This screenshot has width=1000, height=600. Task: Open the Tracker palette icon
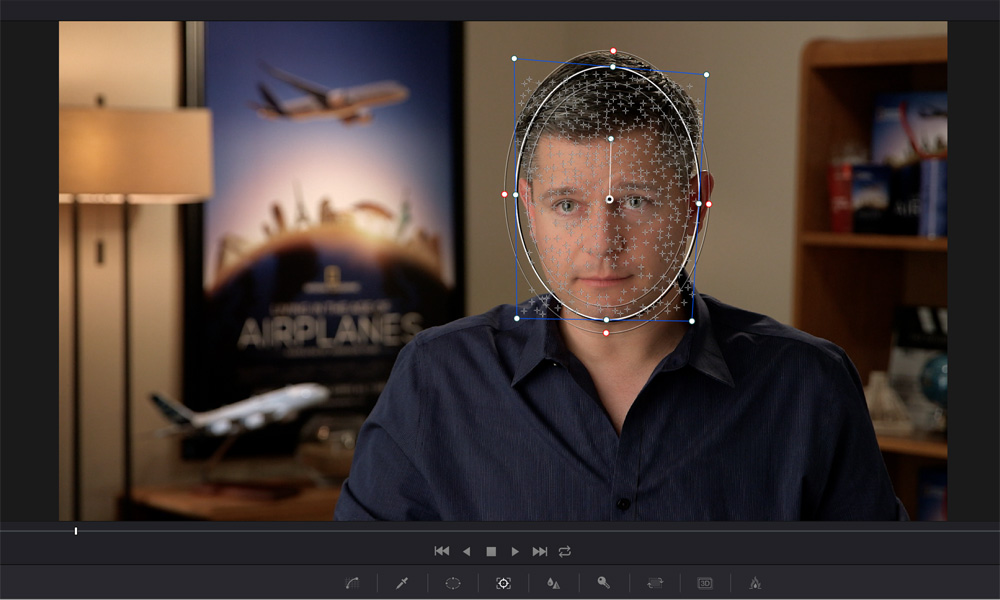(x=503, y=582)
